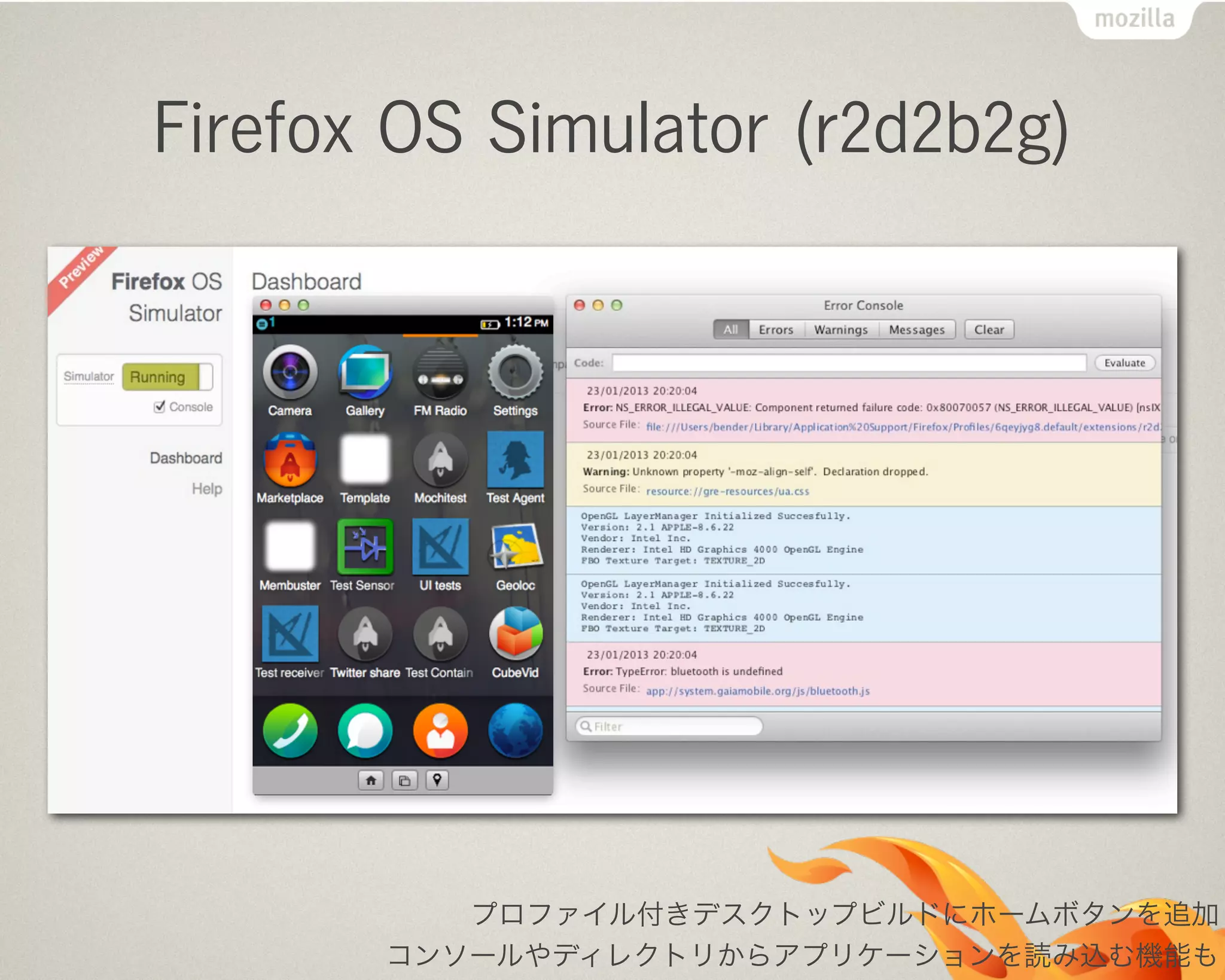Open the Settings gear app
The width and height of the screenshot is (1225, 980).
515,372
